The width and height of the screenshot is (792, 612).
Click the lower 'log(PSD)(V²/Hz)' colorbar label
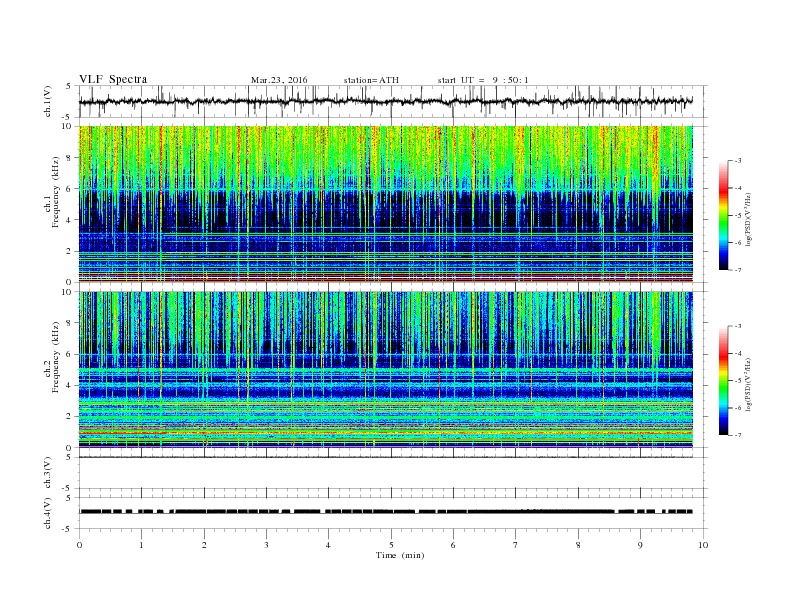(x=750, y=384)
